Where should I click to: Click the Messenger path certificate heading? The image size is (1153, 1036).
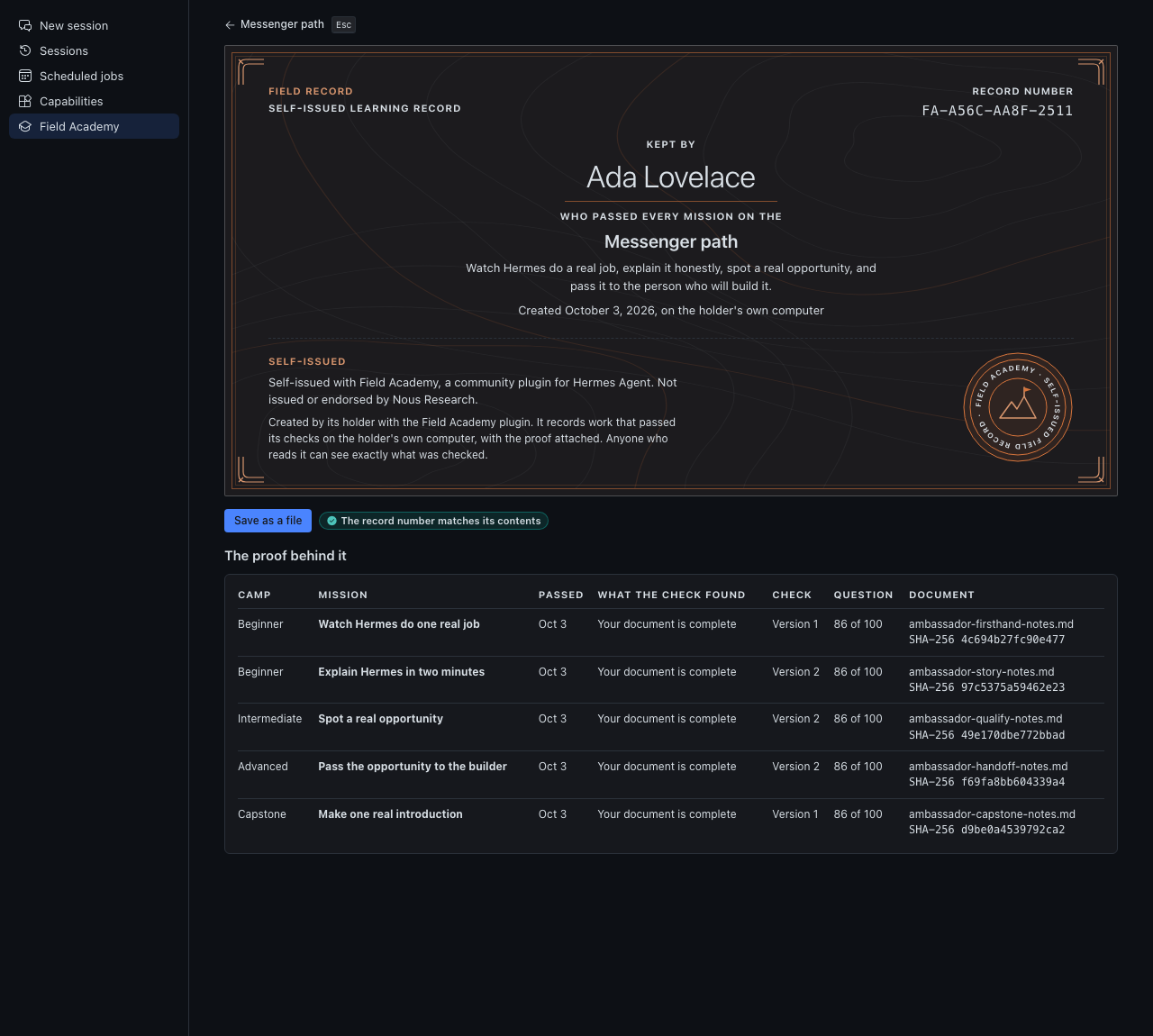point(671,241)
